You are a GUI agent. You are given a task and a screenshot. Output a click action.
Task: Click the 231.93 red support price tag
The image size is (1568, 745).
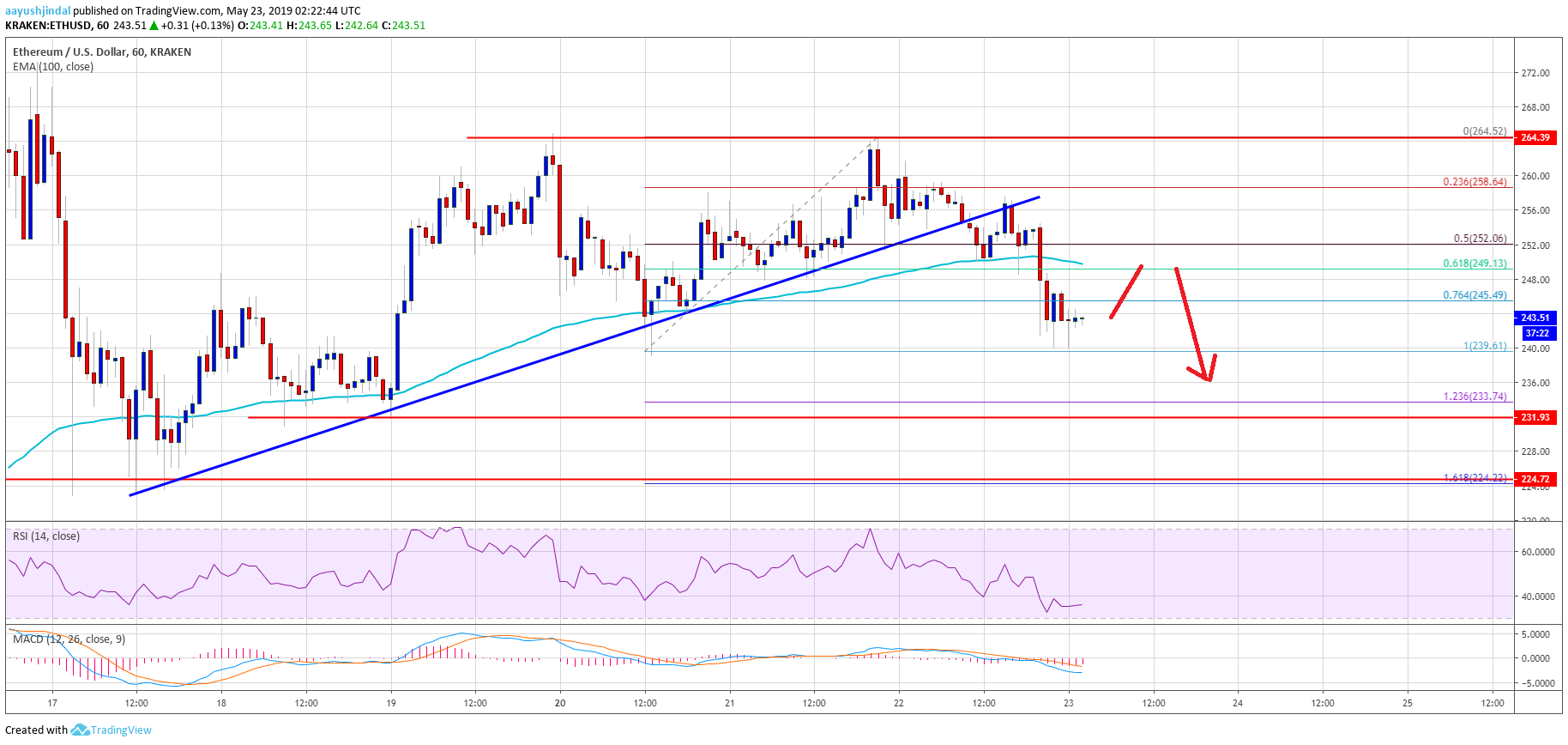pyautogui.click(x=1535, y=417)
